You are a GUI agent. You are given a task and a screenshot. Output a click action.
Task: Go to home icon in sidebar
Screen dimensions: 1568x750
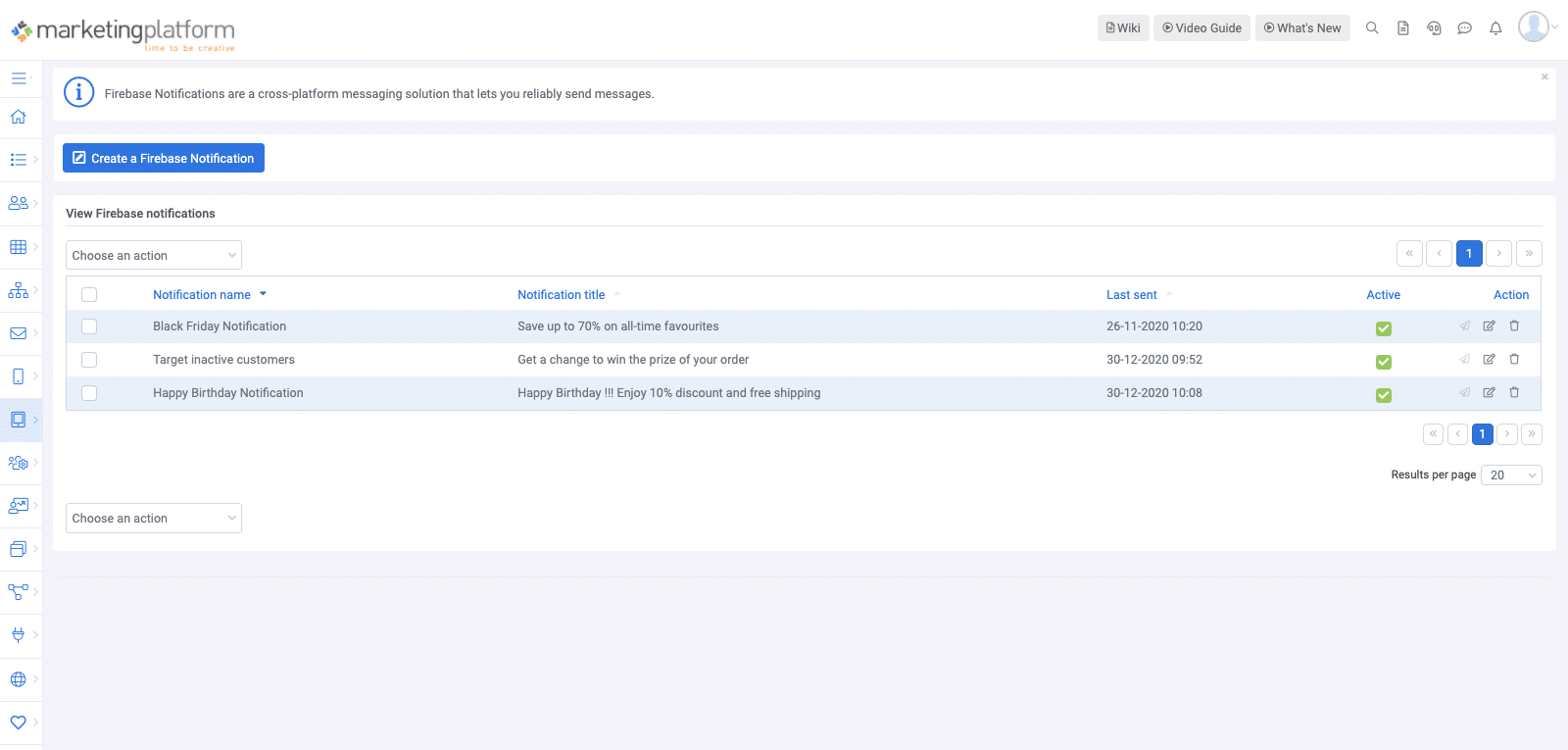[x=18, y=117]
